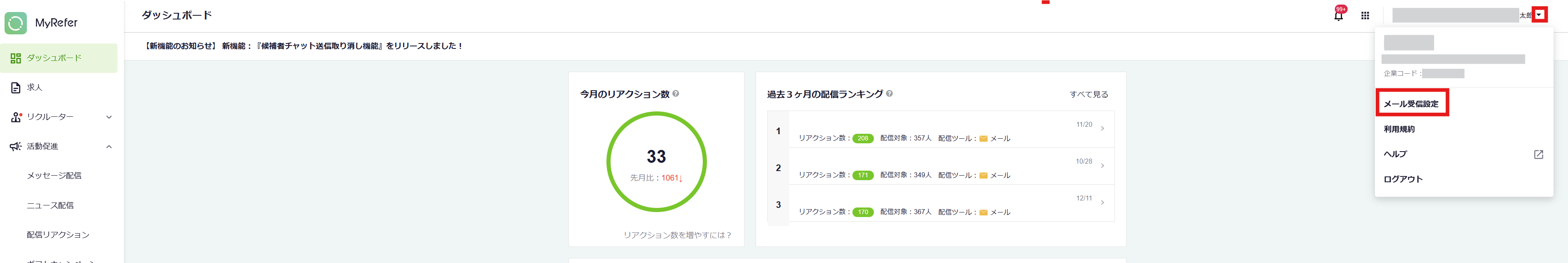Viewport: 1568px width, 263px height.
Task: Click the MyRefer logo icon
Action: (x=16, y=23)
